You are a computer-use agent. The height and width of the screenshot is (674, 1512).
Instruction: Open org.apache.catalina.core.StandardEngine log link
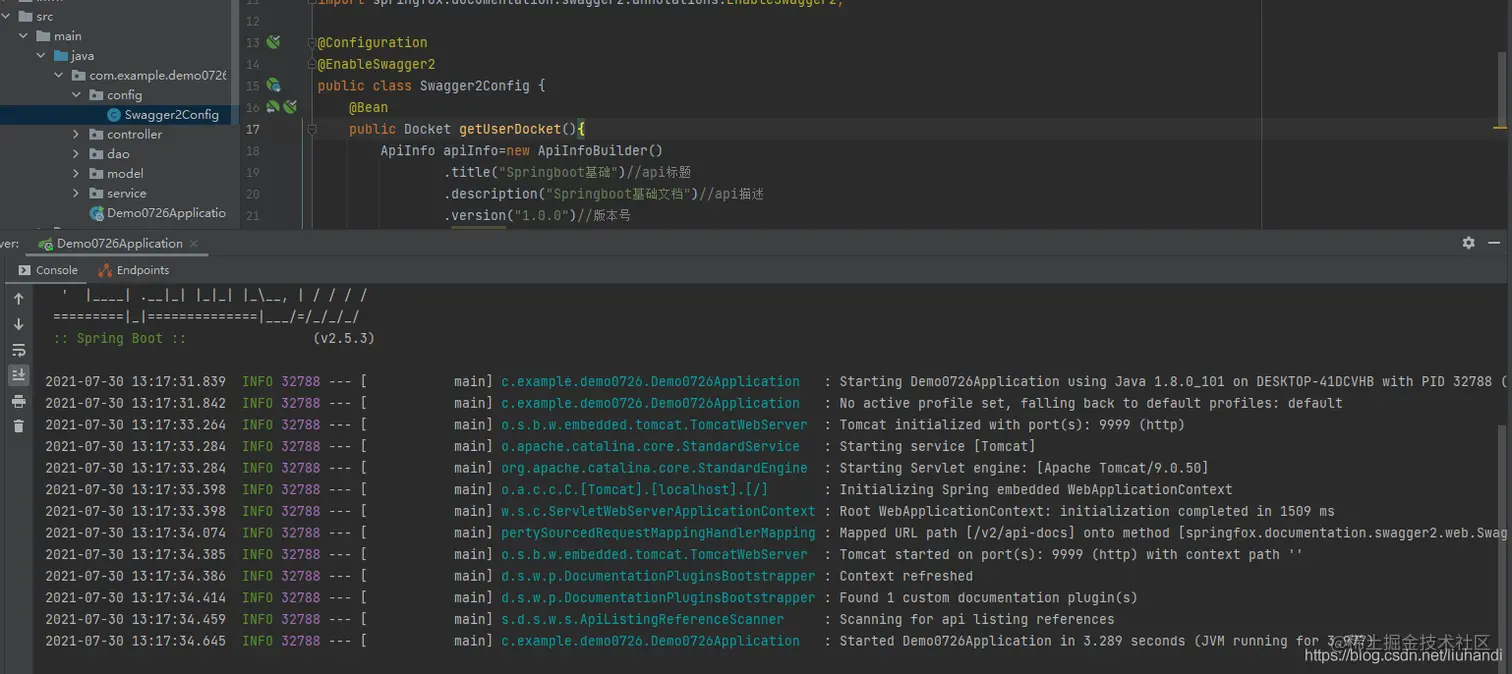pyautogui.click(x=654, y=468)
